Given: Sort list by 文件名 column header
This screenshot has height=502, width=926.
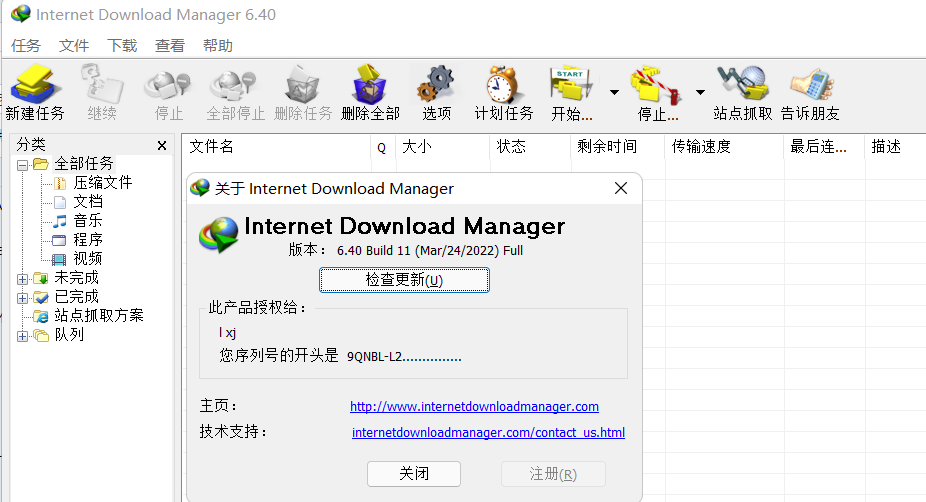Looking at the screenshot, I should pyautogui.click(x=212, y=147).
